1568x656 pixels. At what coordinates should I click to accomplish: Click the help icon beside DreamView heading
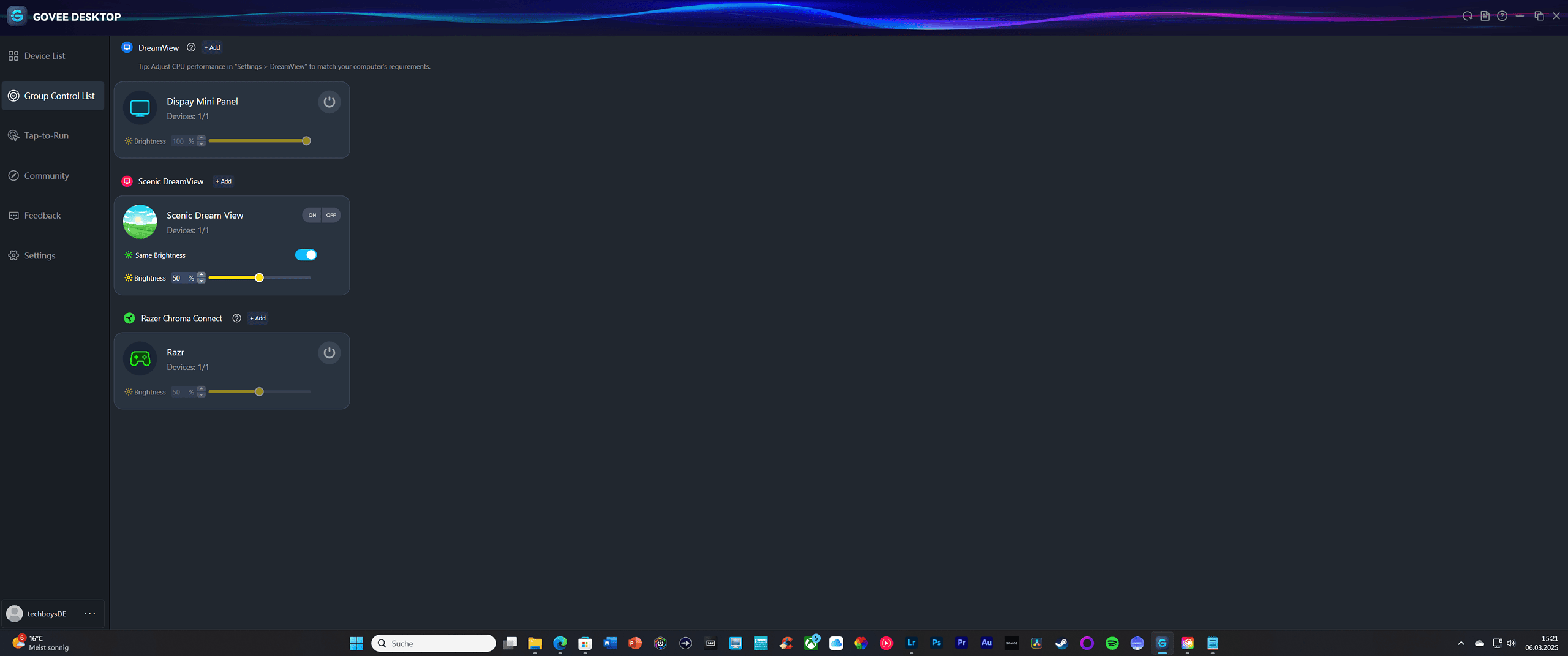(x=191, y=47)
